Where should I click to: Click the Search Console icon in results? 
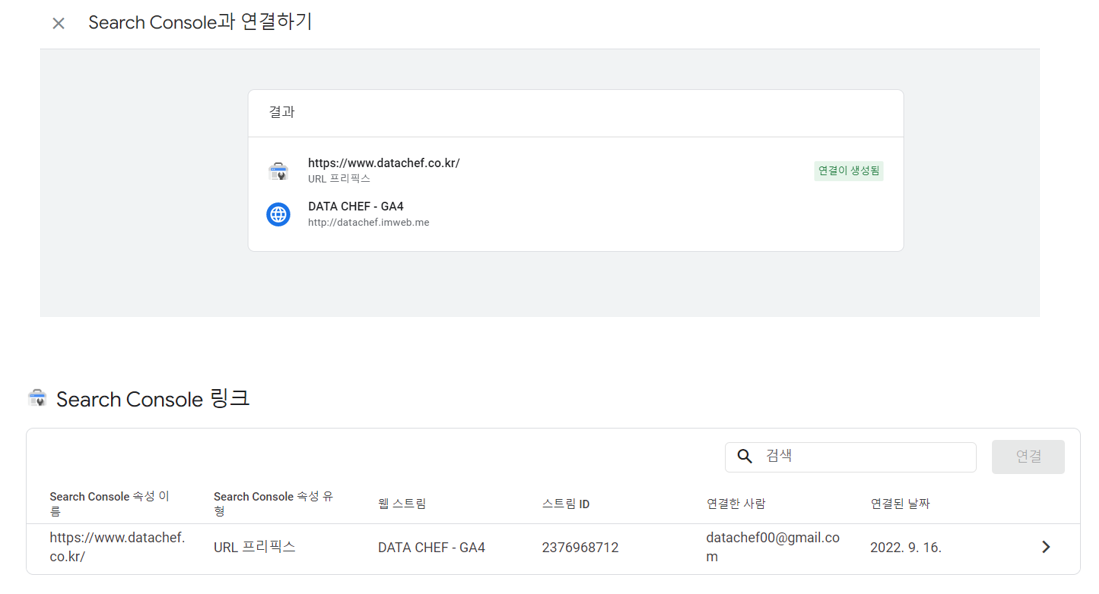pos(278,171)
